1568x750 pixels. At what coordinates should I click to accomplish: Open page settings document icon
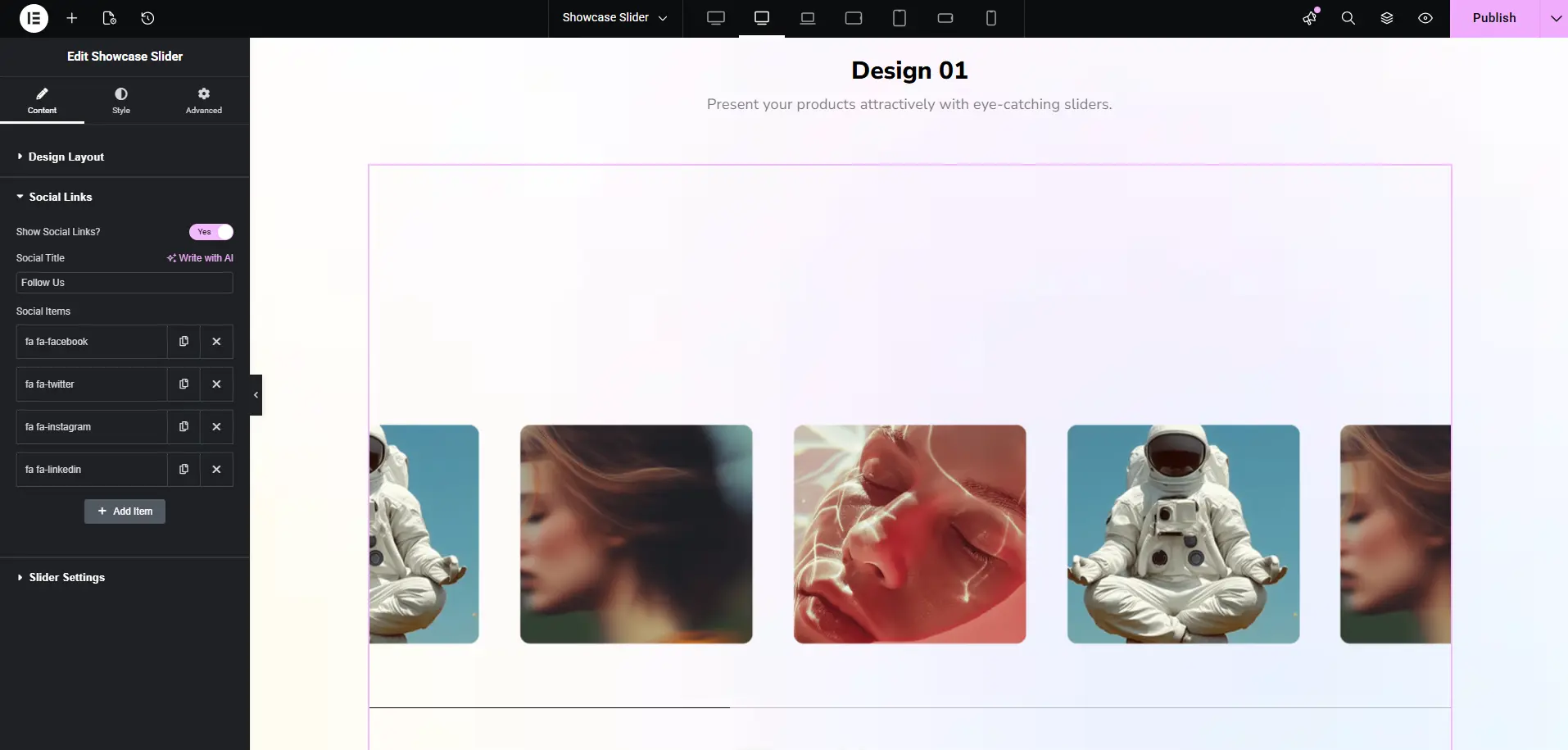pos(110,18)
